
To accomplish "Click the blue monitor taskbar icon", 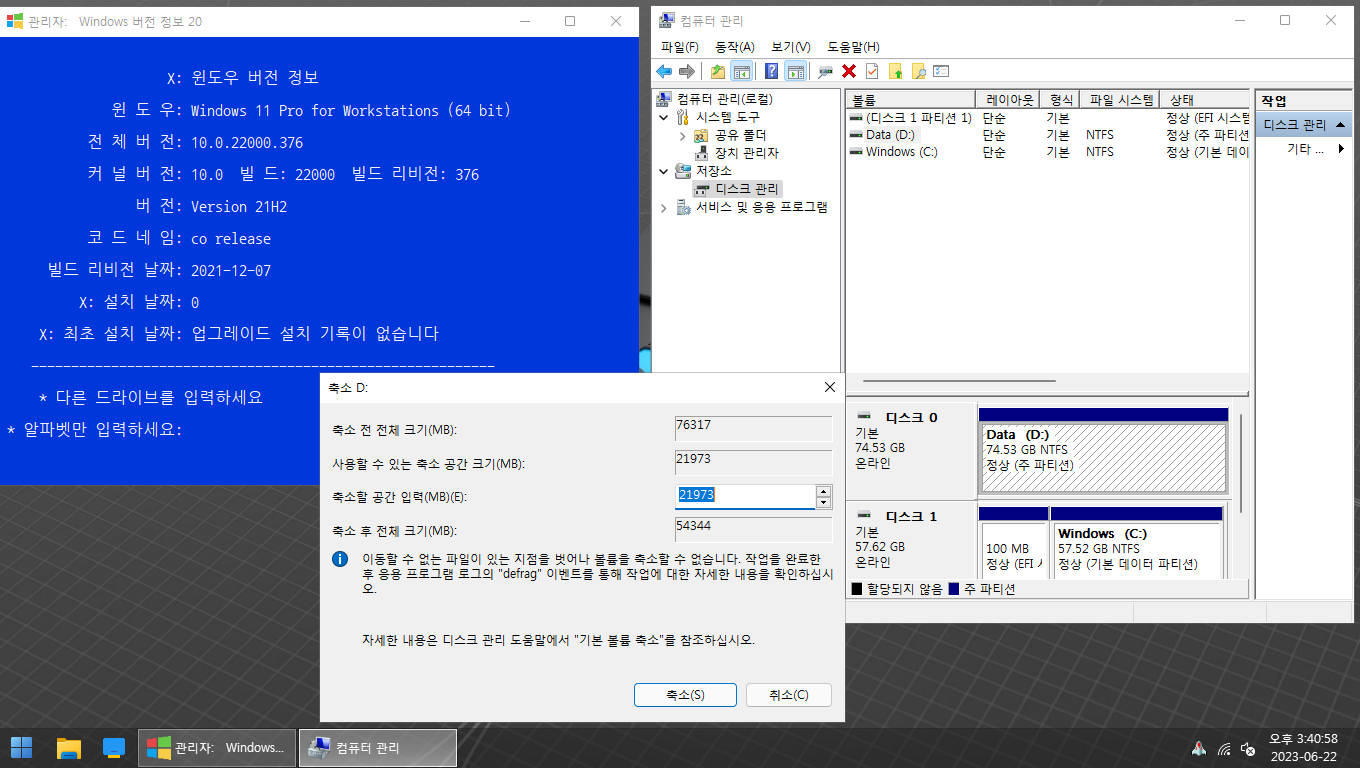I will pos(114,747).
